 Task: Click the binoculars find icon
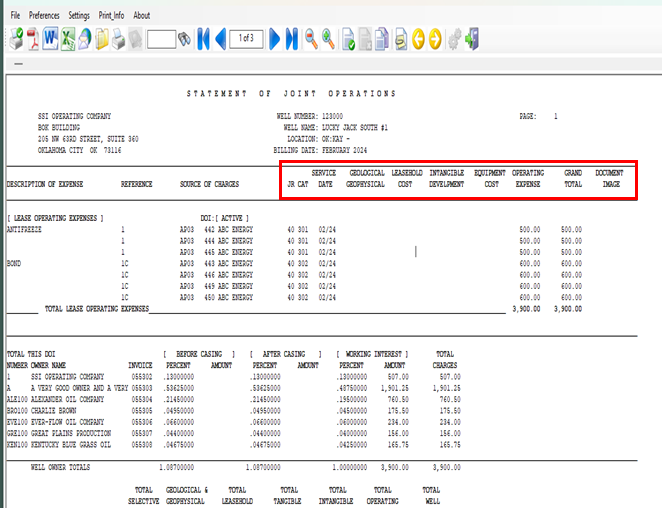(x=184, y=39)
